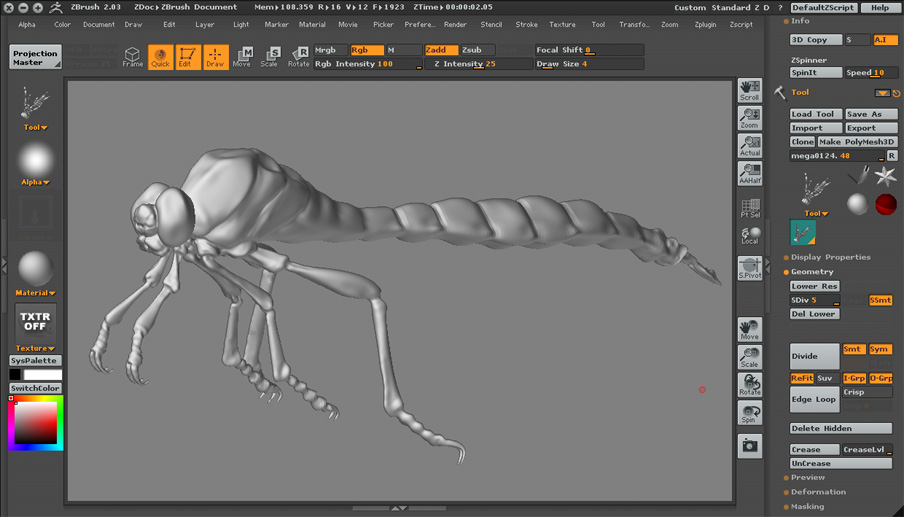Click the Projection Master button
Image resolution: width=904 pixels, height=517 pixels.
[35, 58]
